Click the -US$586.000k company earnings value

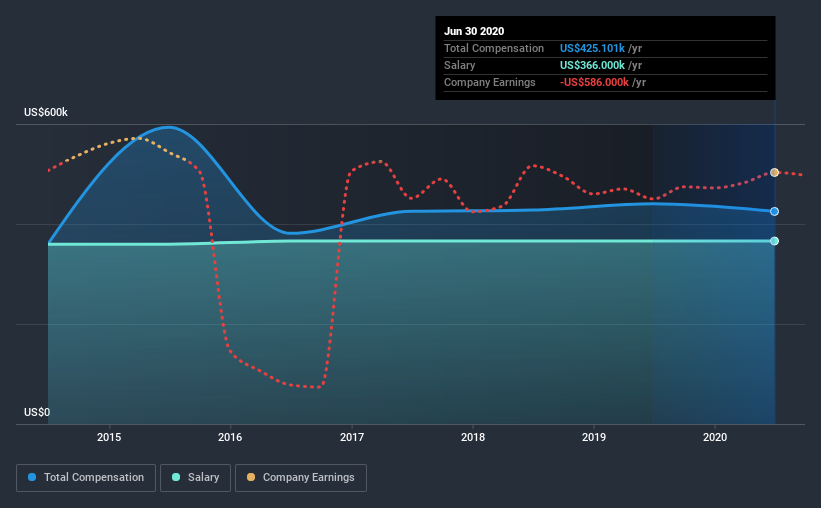[594, 82]
